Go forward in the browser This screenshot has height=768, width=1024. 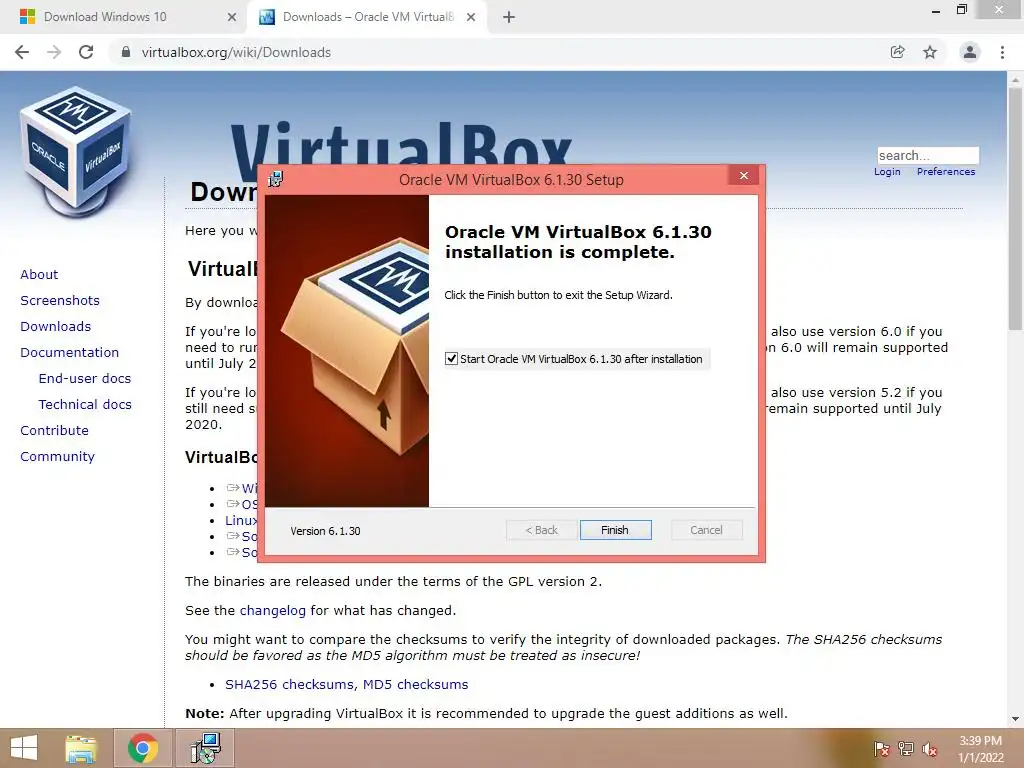pyautogui.click(x=54, y=52)
